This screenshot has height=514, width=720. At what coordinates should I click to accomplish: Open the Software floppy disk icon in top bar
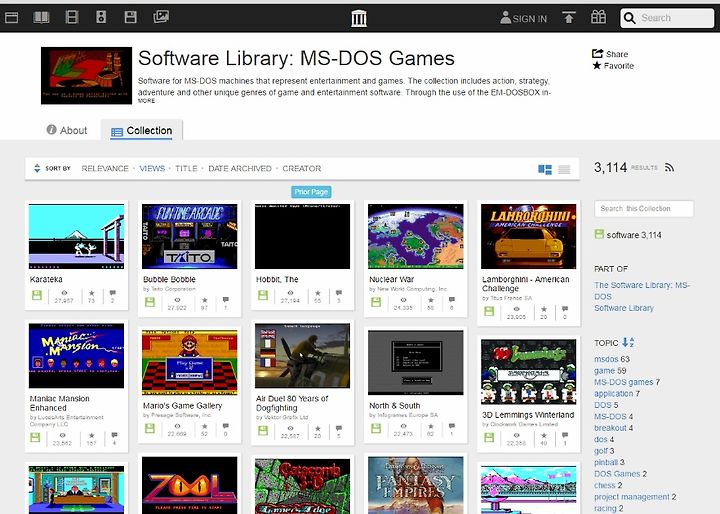click(130, 17)
